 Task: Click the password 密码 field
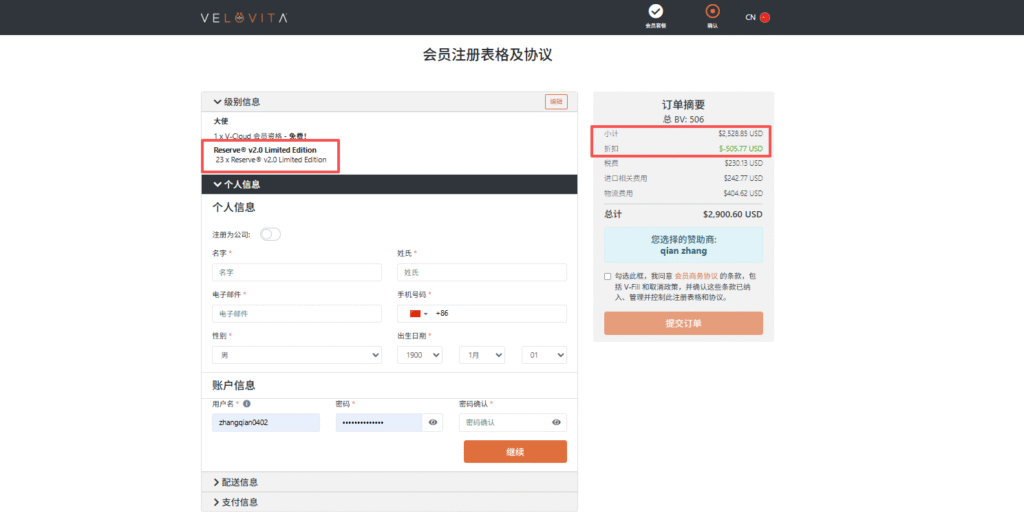pyautogui.click(x=379, y=423)
